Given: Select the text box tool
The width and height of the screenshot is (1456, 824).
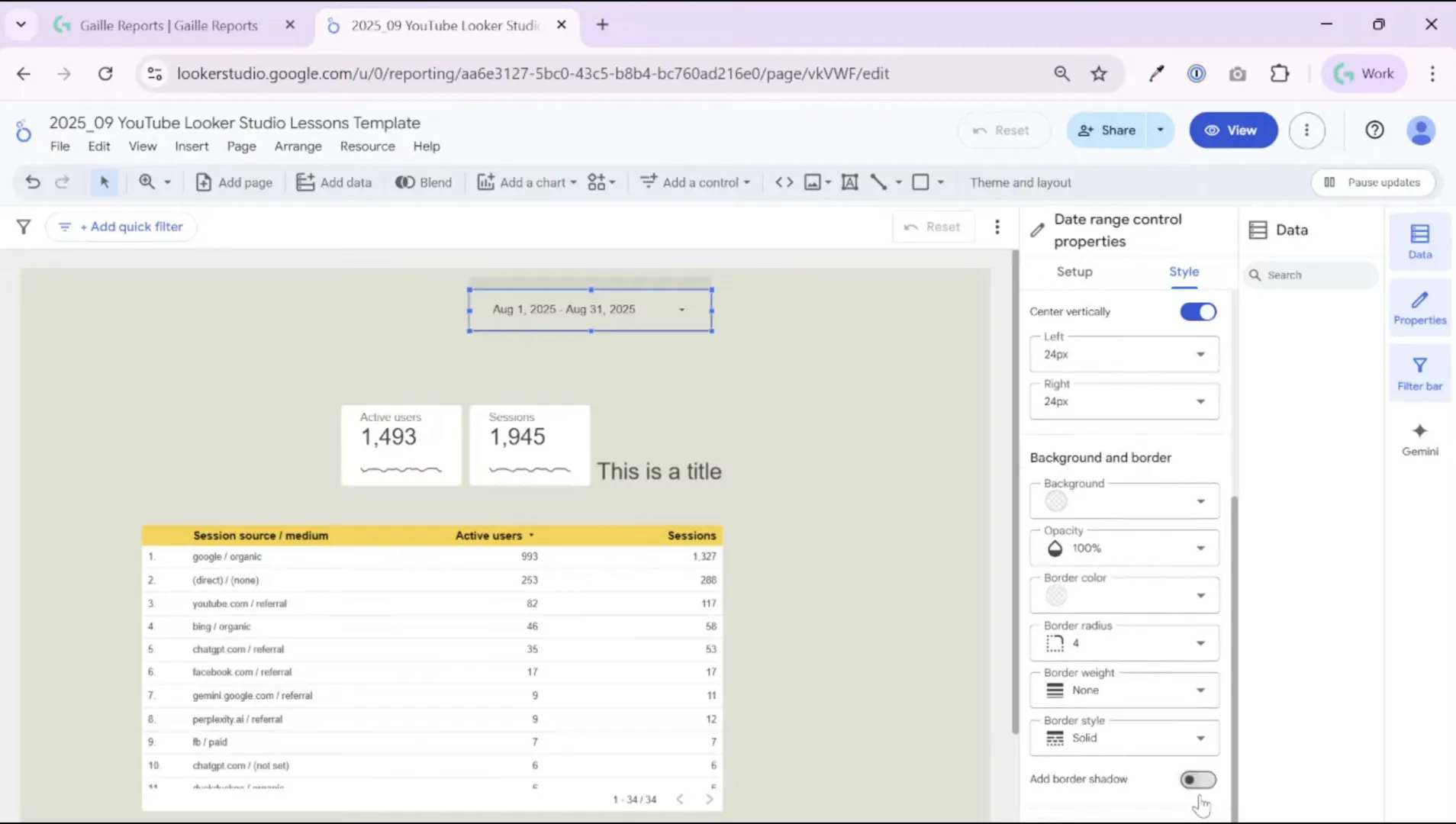Looking at the screenshot, I should pos(850,182).
